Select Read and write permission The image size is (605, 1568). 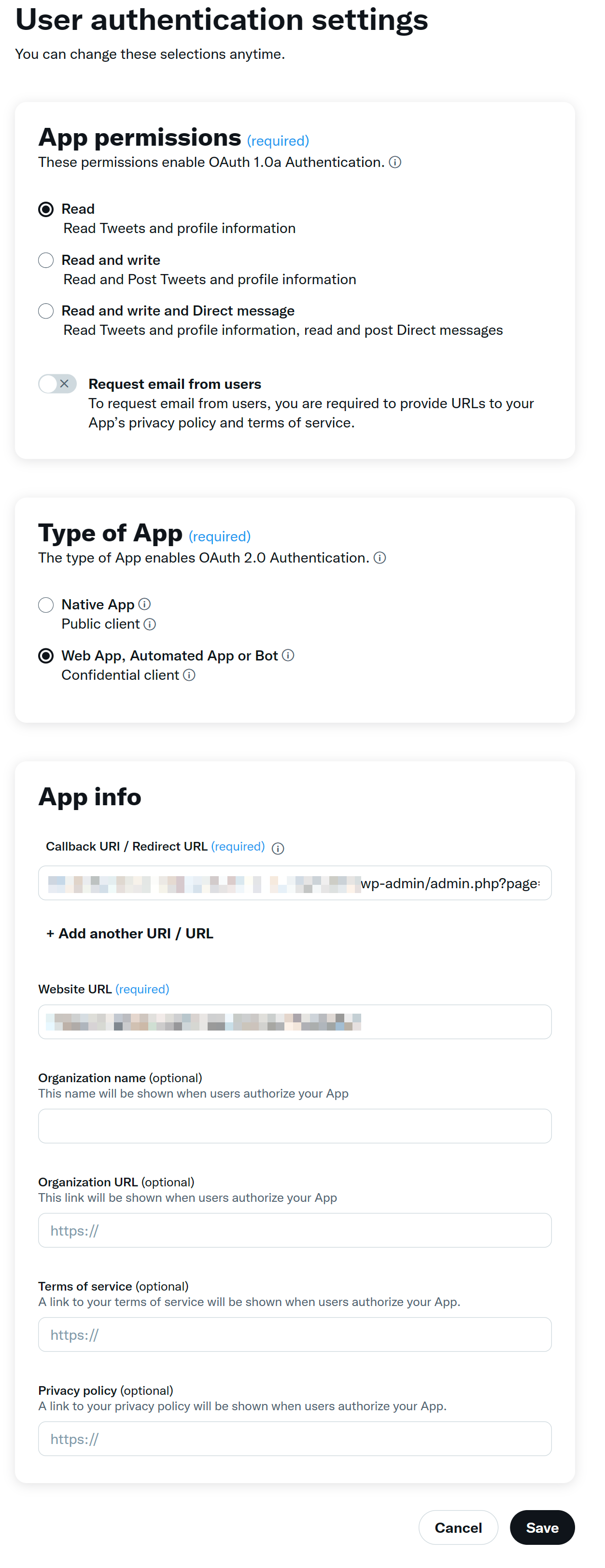pyautogui.click(x=46, y=261)
